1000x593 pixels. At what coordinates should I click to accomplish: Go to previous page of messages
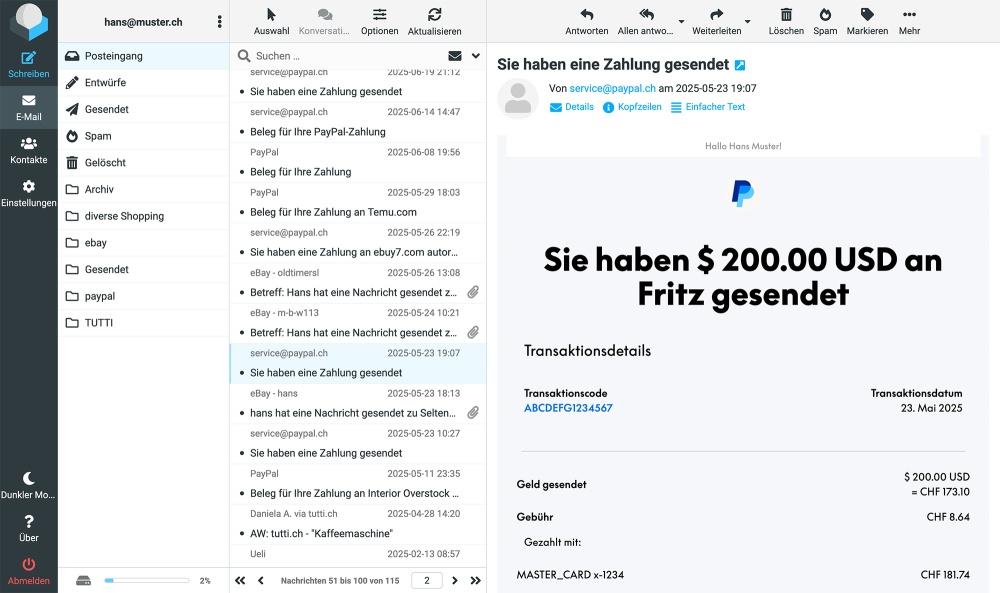click(x=261, y=581)
